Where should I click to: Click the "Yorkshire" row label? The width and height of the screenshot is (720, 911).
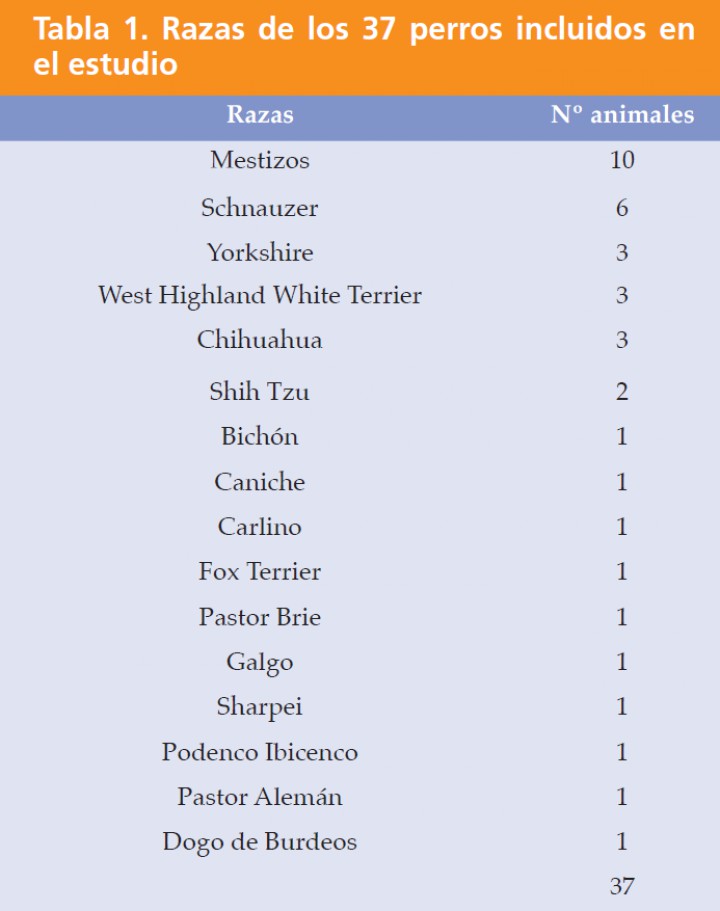tap(260, 252)
